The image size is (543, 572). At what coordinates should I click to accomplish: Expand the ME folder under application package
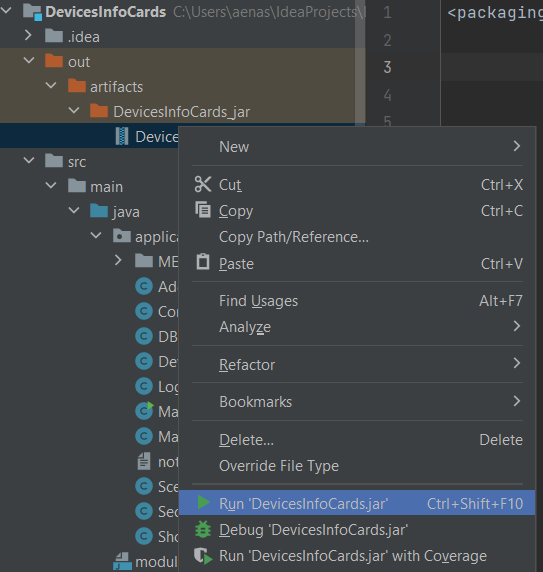click(118, 260)
